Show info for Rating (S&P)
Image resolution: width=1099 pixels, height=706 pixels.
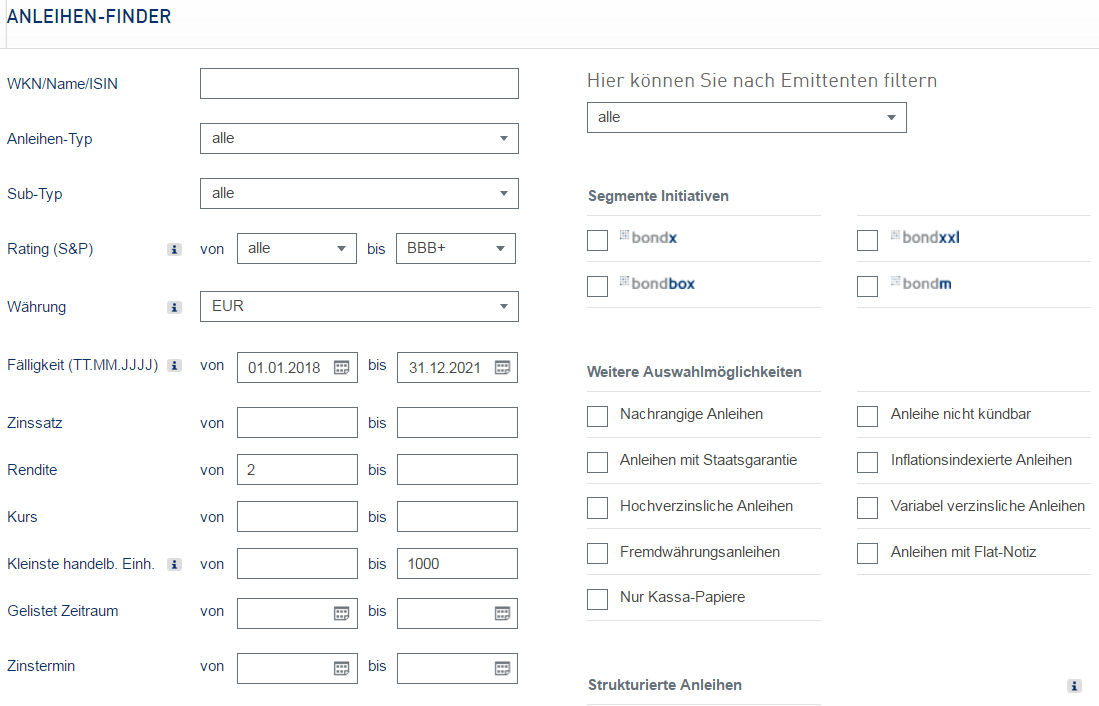coord(174,249)
